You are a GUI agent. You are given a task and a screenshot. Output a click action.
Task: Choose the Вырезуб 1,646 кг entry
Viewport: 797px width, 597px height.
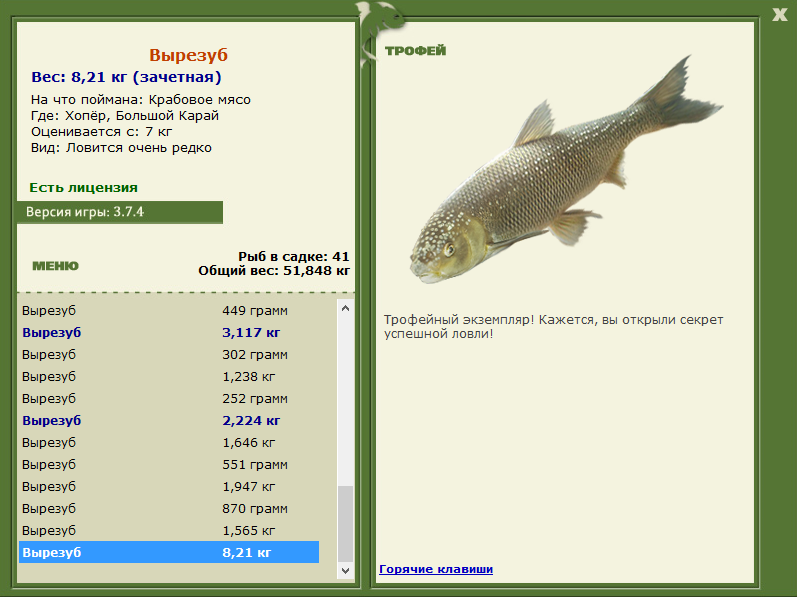[168, 442]
